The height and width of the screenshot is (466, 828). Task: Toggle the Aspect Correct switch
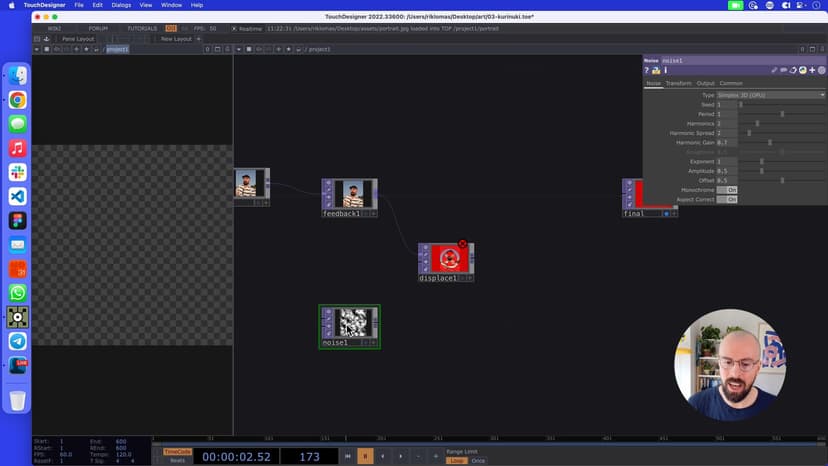(727, 199)
